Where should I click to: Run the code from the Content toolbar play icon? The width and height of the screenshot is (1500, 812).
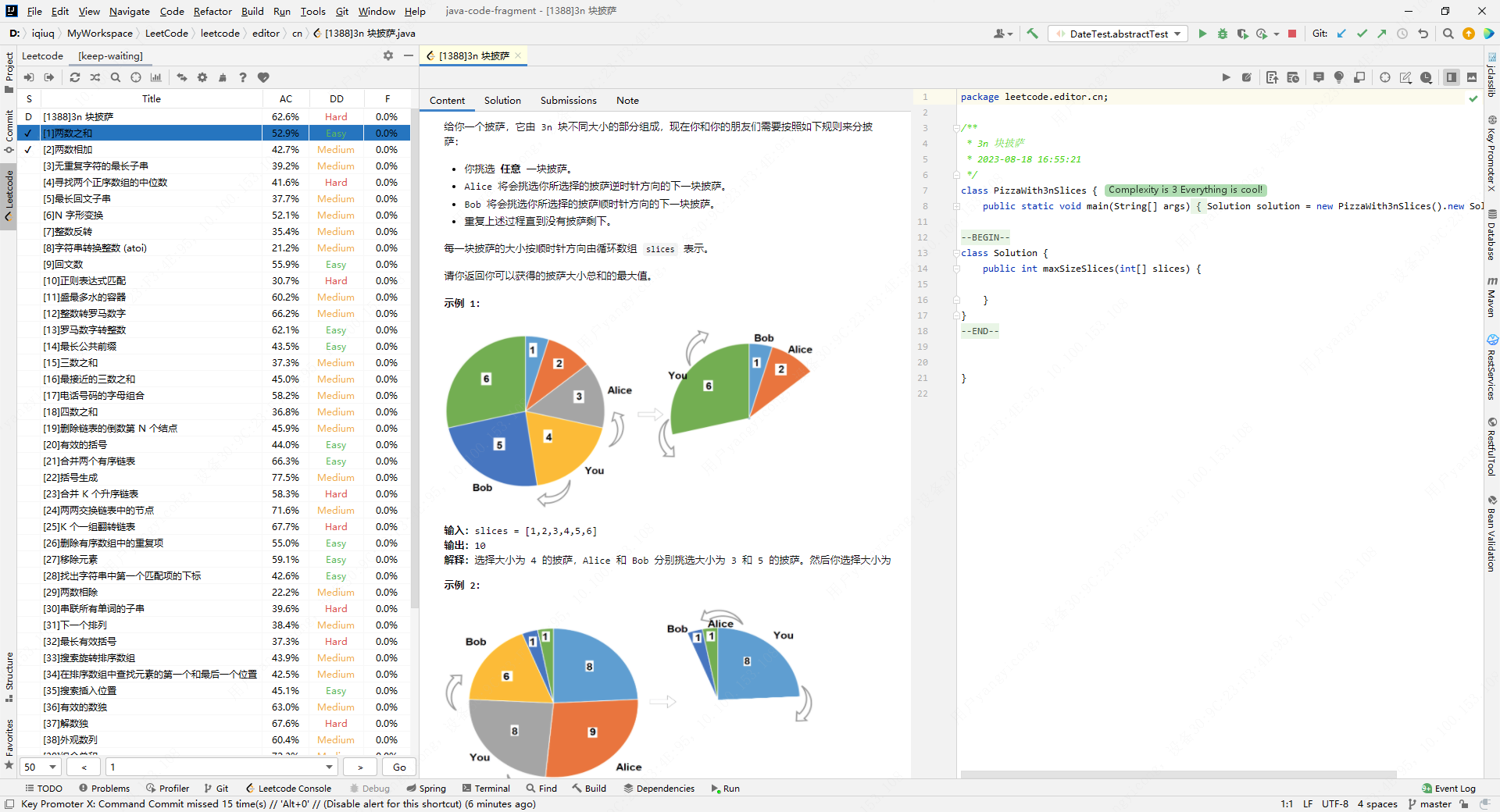tap(1226, 77)
